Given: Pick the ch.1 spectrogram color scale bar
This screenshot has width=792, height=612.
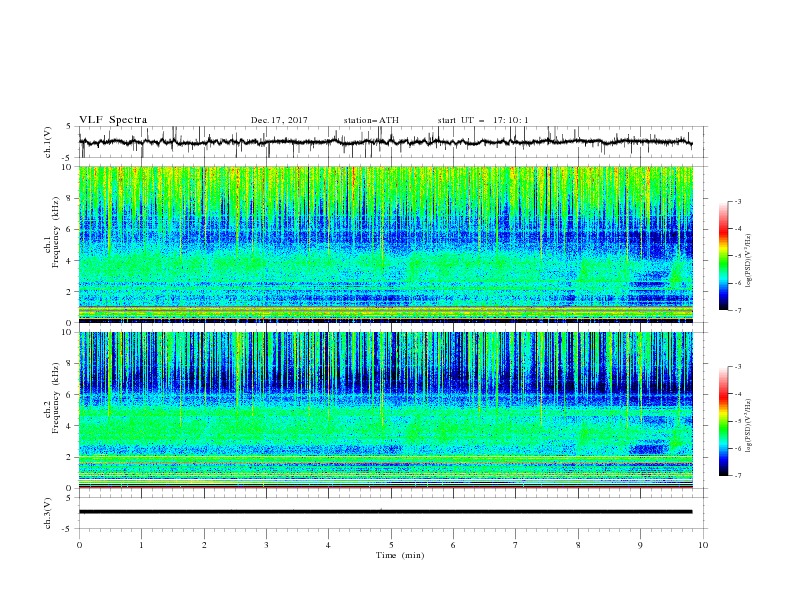Looking at the screenshot, I should coord(723,256).
